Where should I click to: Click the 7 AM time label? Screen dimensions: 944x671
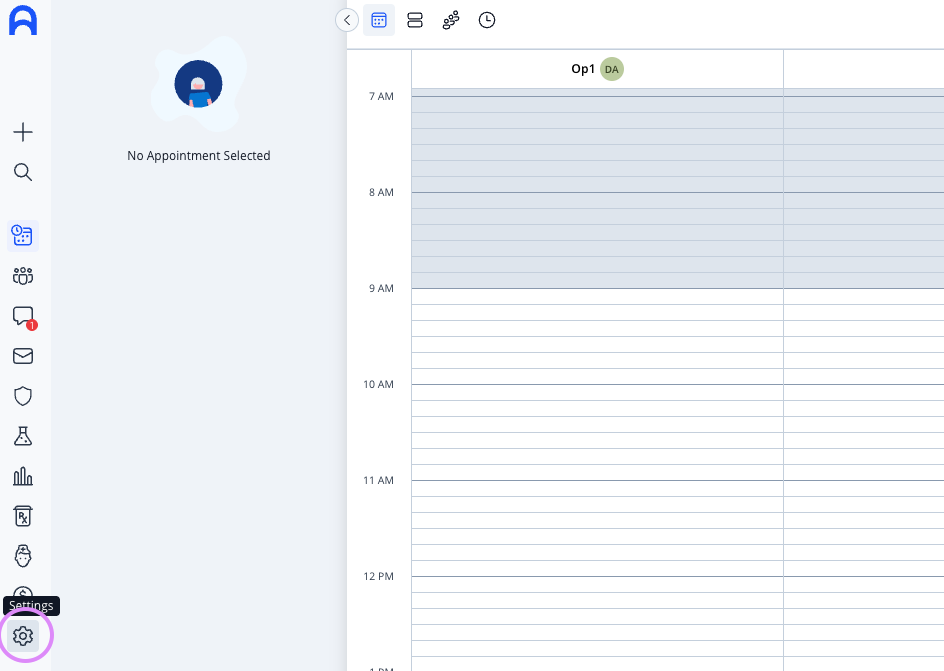point(381,96)
